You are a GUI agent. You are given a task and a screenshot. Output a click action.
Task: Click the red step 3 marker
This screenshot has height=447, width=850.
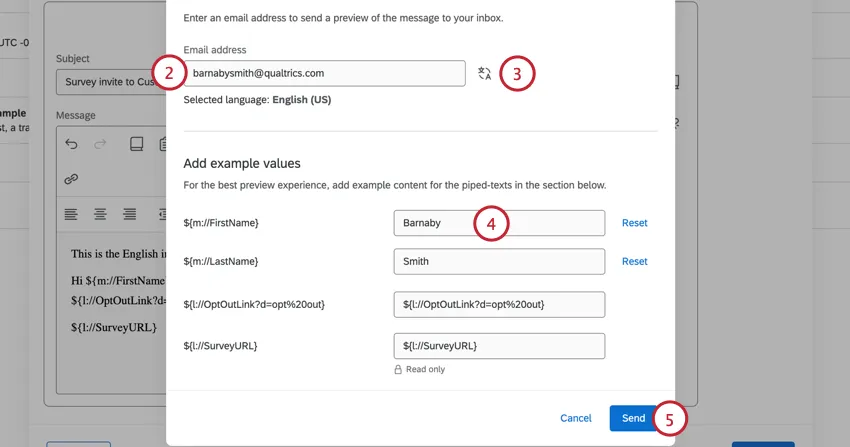tap(517, 73)
